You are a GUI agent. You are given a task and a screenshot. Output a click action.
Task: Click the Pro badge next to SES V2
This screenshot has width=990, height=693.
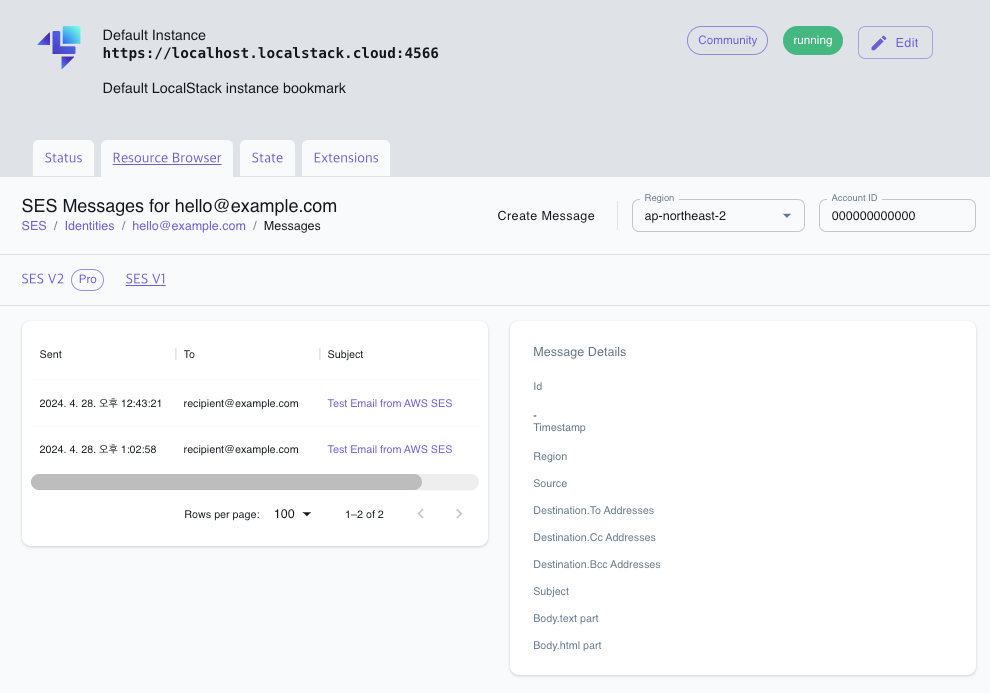pyautogui.click(x=88, y=279)
